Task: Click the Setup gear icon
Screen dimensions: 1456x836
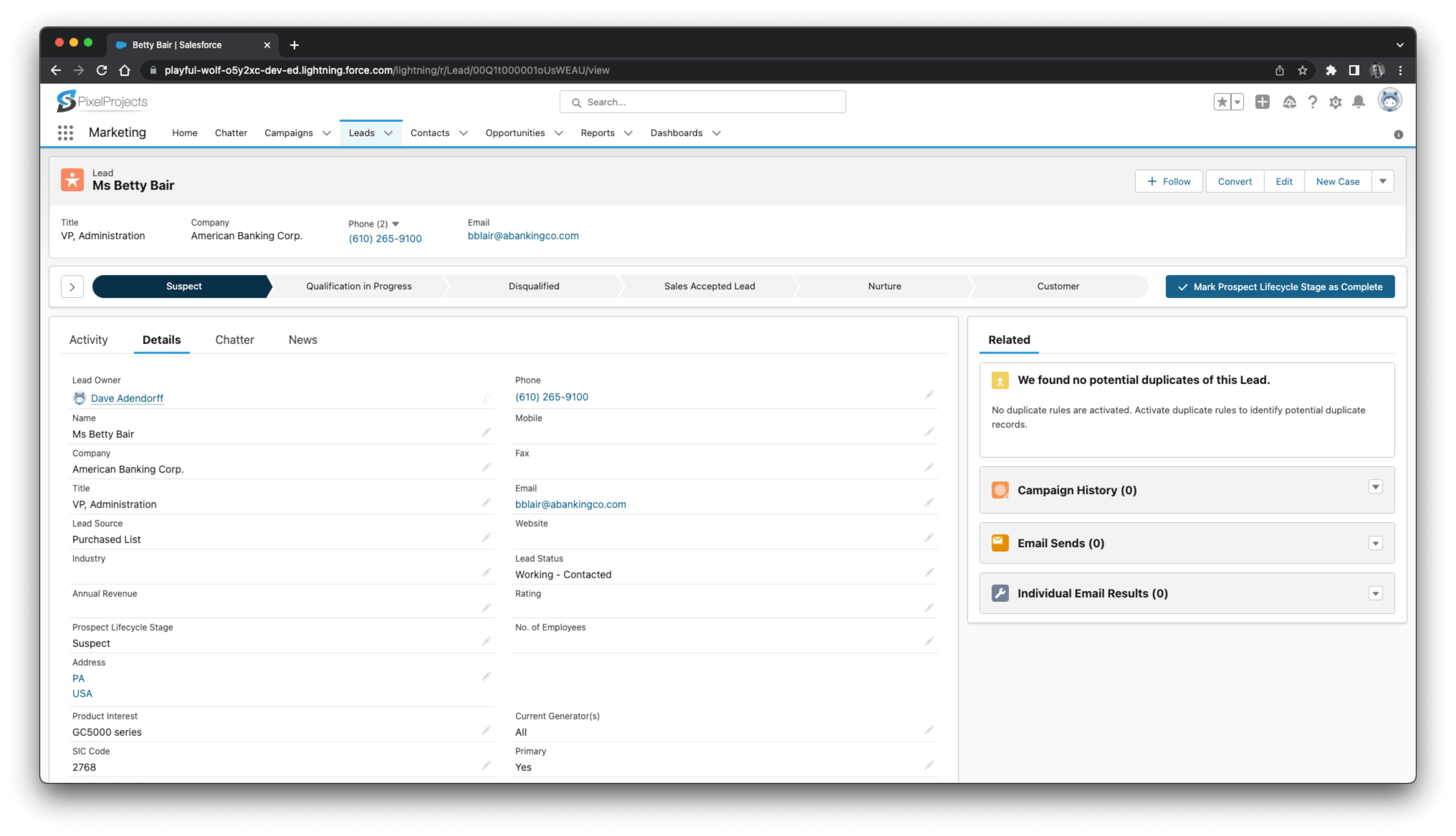Action: [x=1335, y=102]
